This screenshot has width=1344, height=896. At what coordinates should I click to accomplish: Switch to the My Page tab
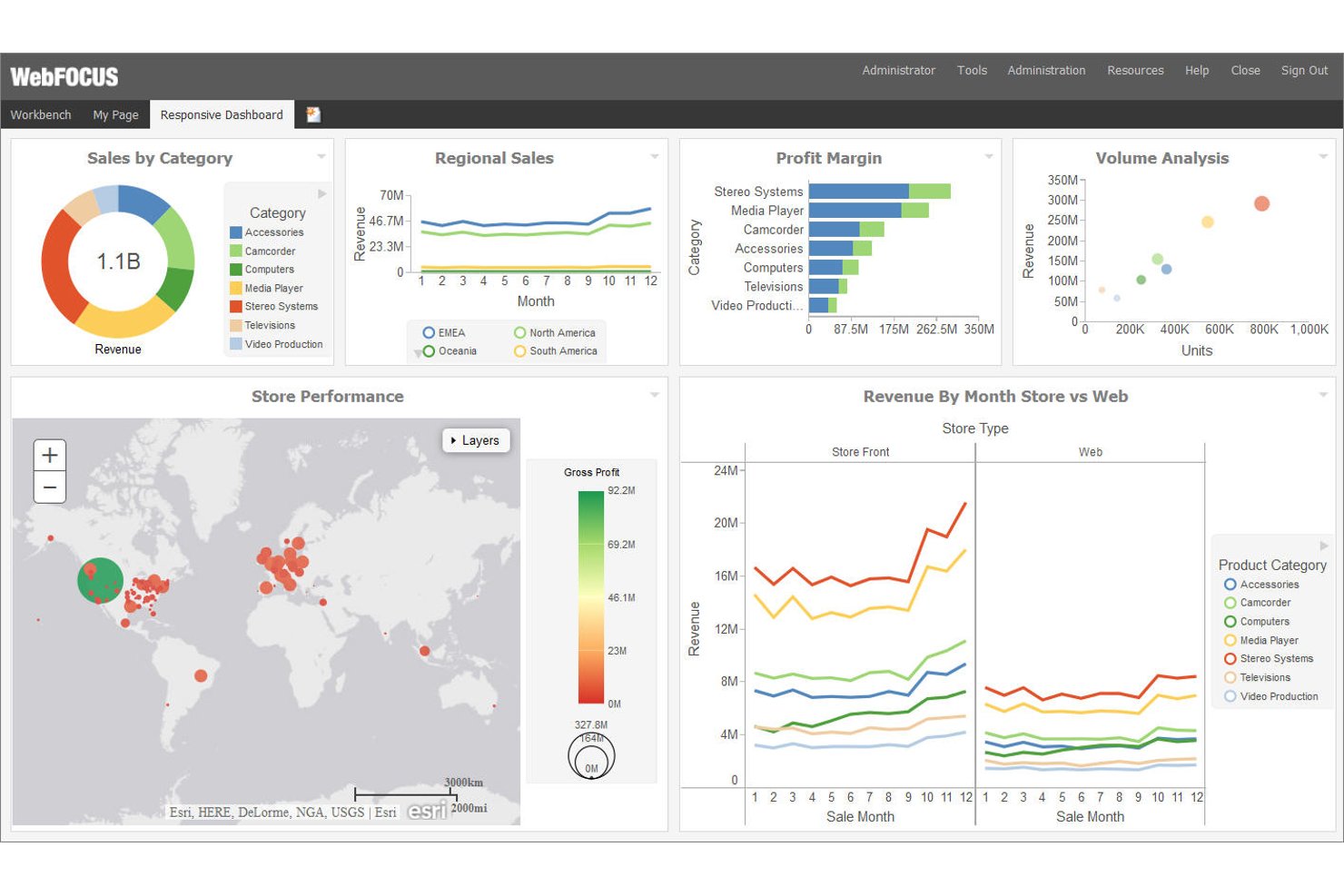[115, 114]
